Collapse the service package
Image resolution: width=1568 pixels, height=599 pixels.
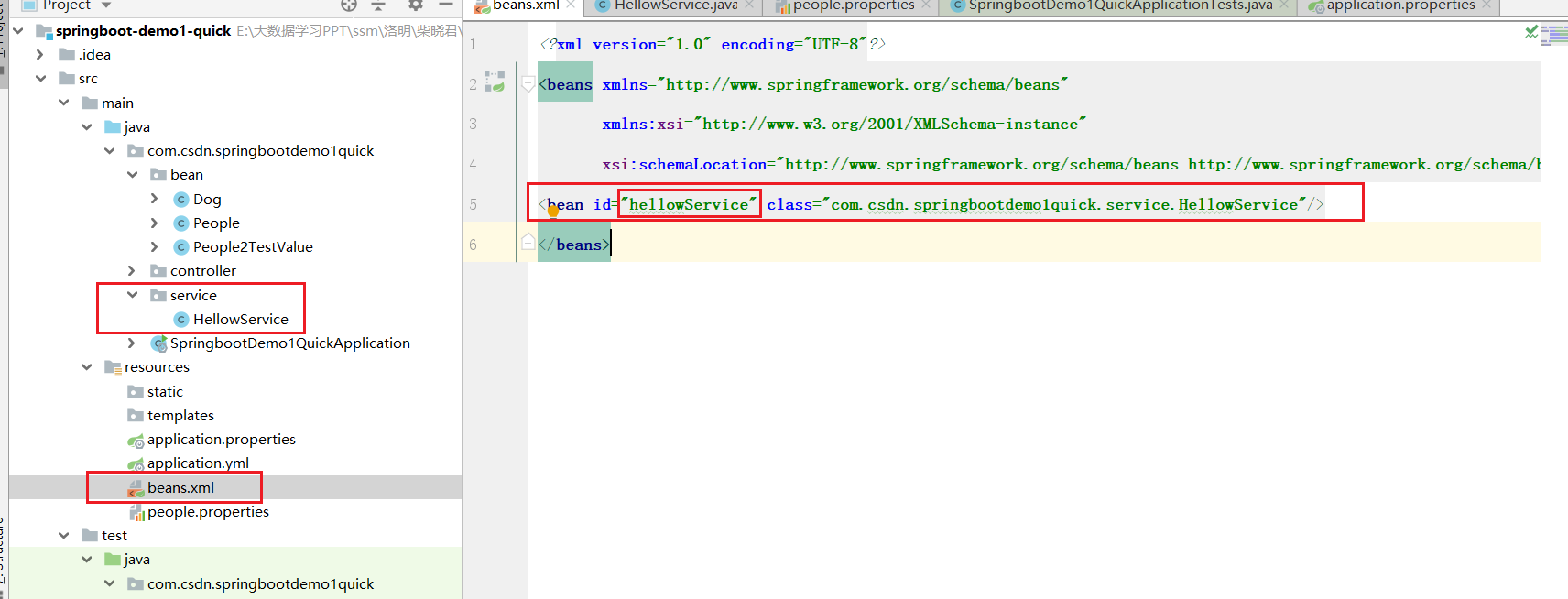(x=132, y=295)
